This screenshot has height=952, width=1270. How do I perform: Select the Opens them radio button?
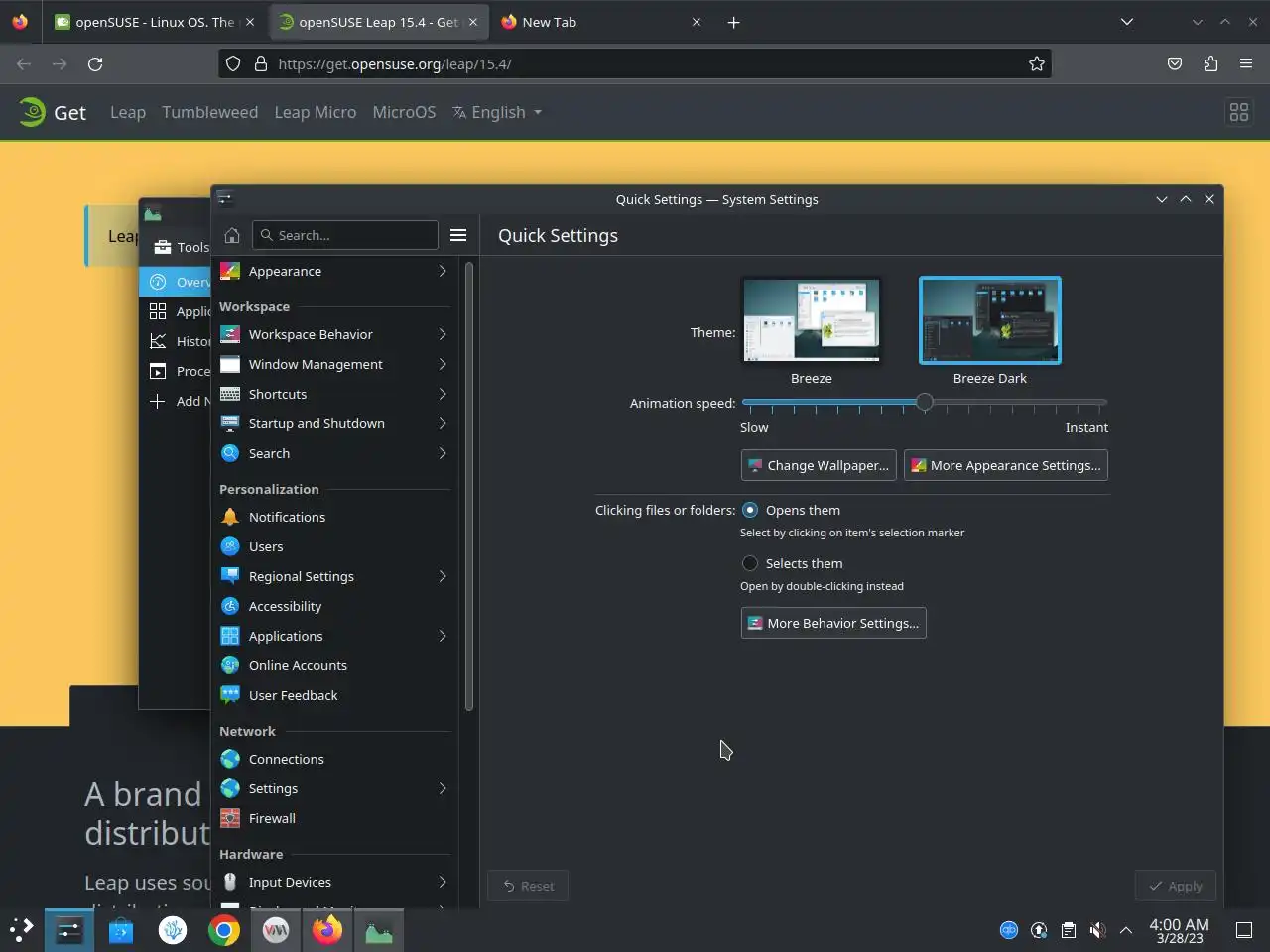[750, 510]
